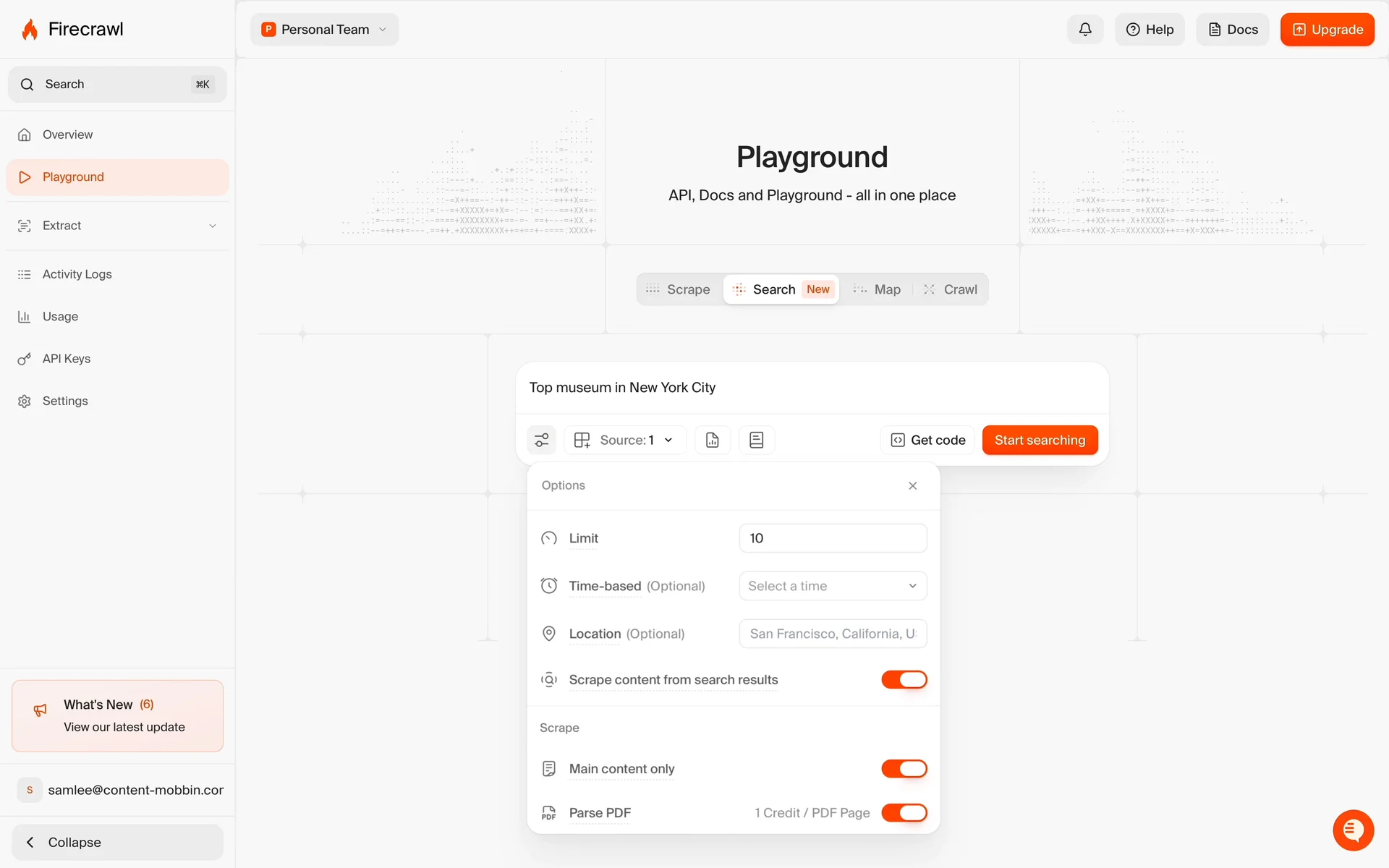1389x868 pixels.
Task: Click the notifications bell icon
Action: pyautogui.click(x=1084, y=30)
